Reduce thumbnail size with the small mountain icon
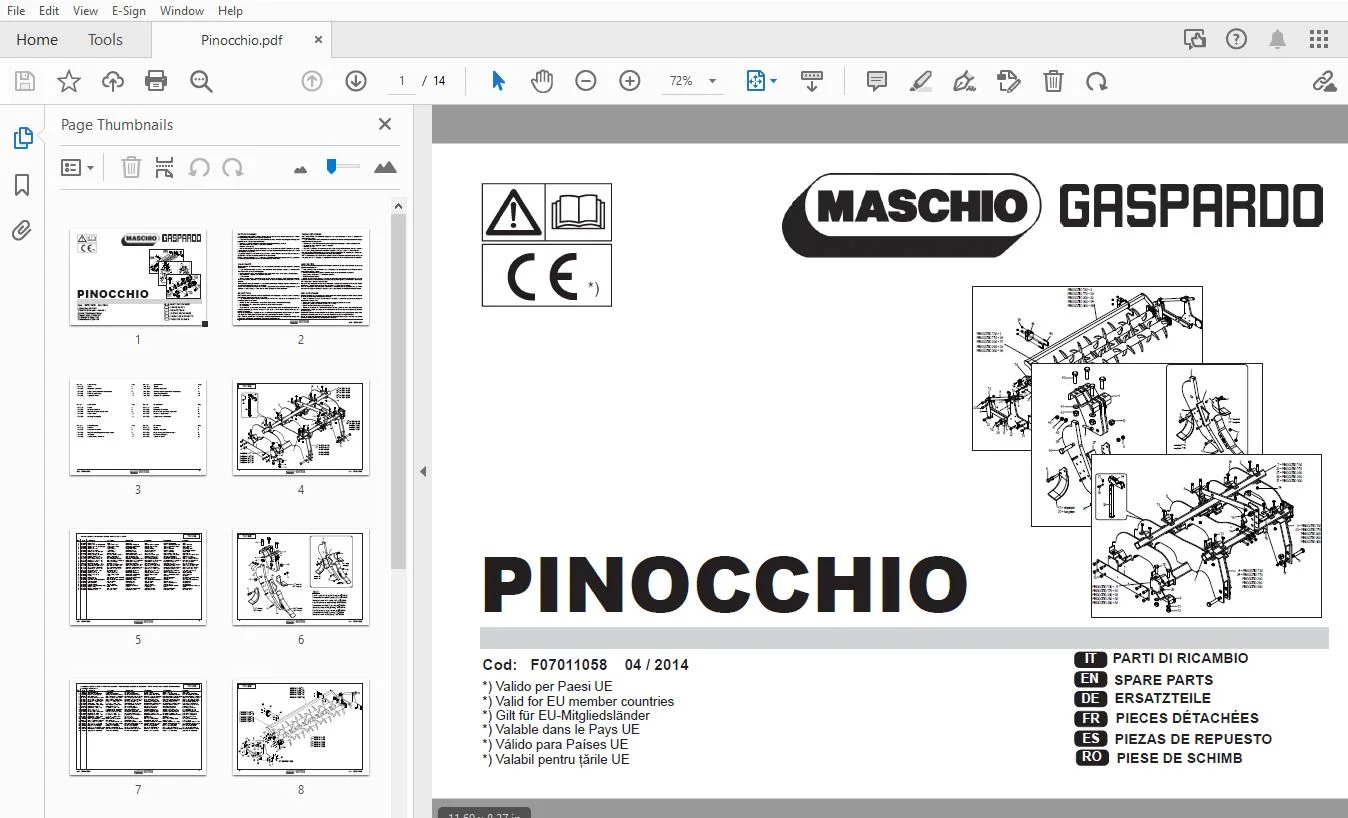This screenshot has height=818, width=1348. coord(301,169)
